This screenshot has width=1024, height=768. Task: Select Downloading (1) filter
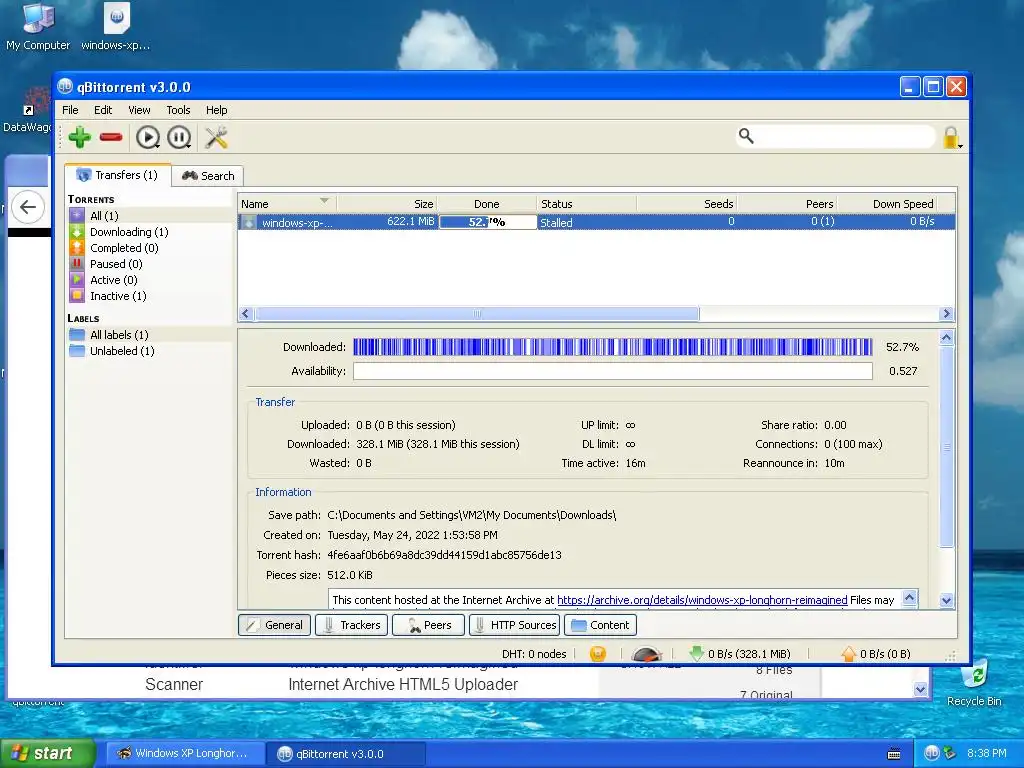coord(150,232)
